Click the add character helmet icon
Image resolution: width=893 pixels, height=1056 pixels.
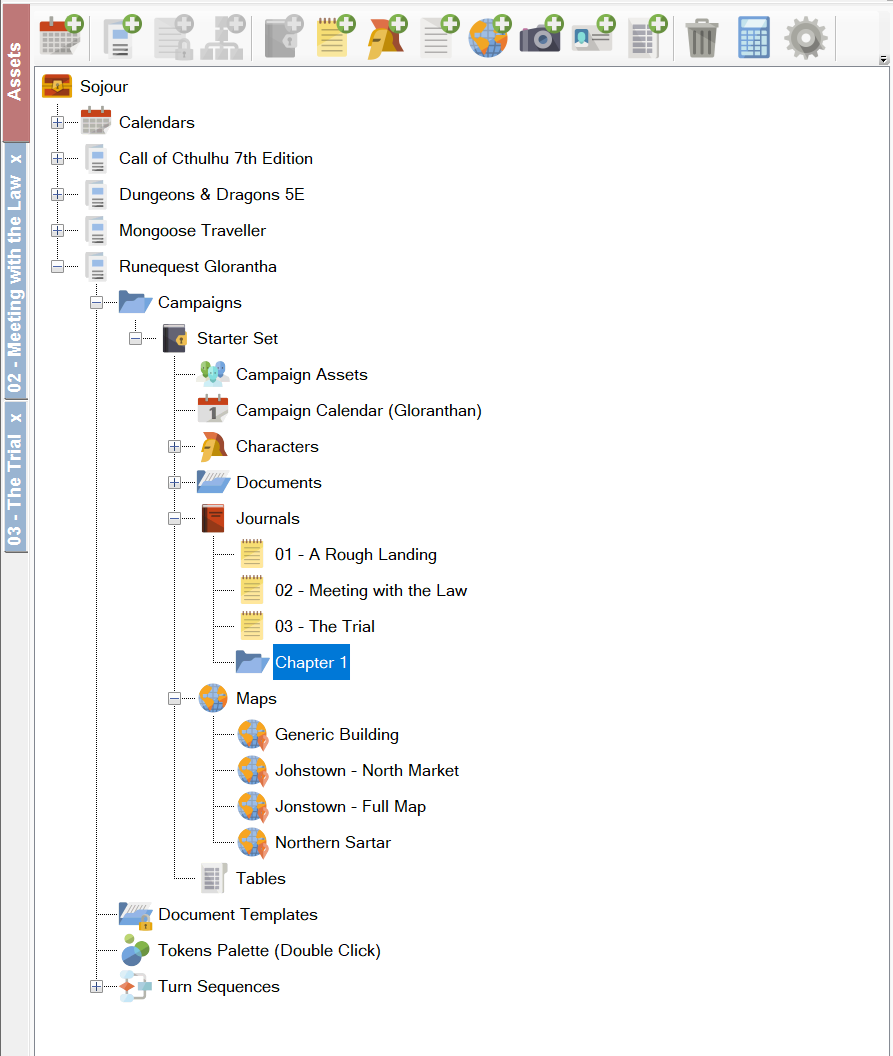[x=386, y=37]
